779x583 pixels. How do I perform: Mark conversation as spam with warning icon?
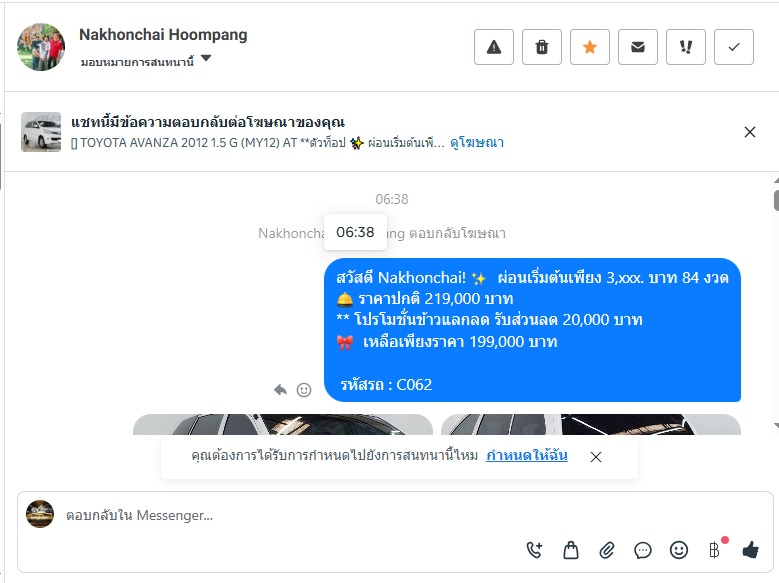[x=493, y=47]
